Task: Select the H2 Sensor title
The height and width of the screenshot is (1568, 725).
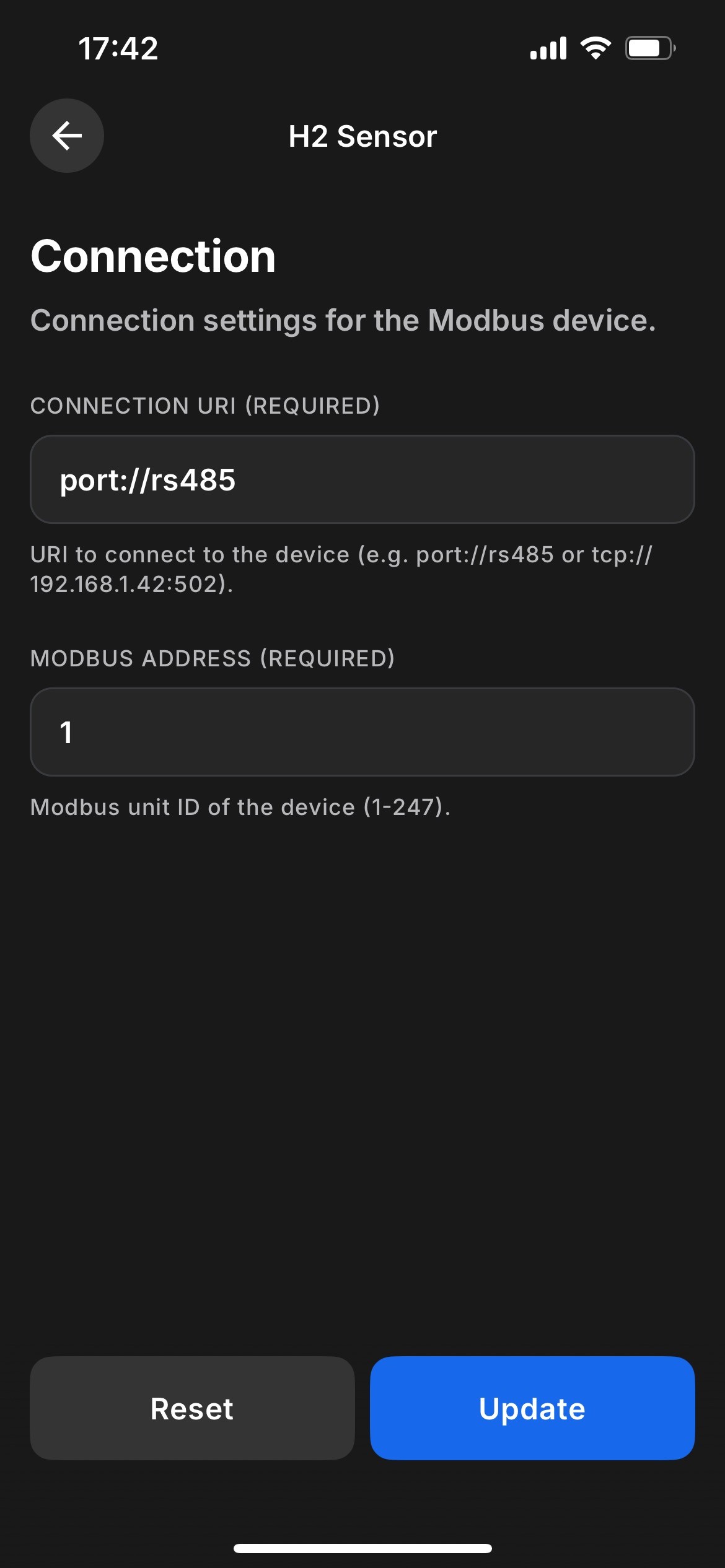Action: pyautogui.click(x=362, y=136)
